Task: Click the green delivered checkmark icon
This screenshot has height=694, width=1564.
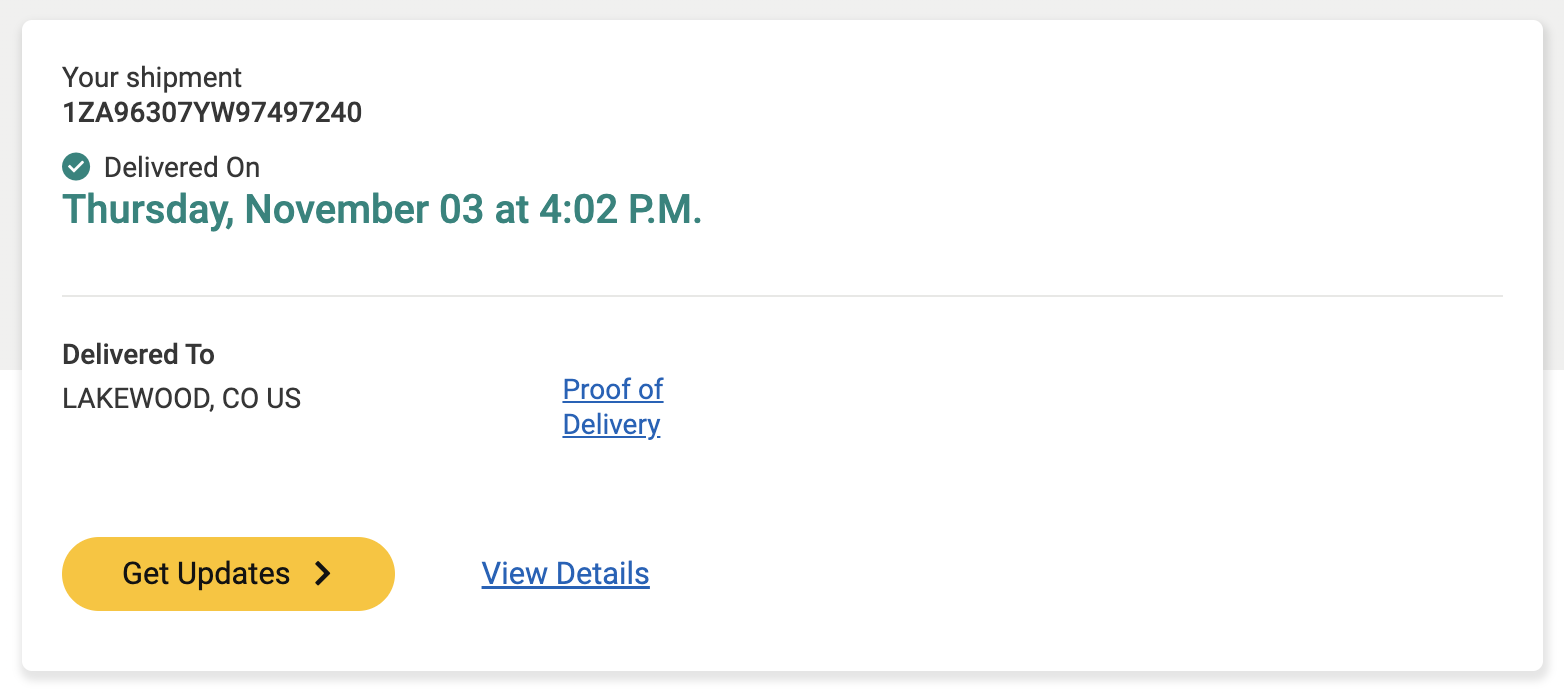Action: coord(76,167)
